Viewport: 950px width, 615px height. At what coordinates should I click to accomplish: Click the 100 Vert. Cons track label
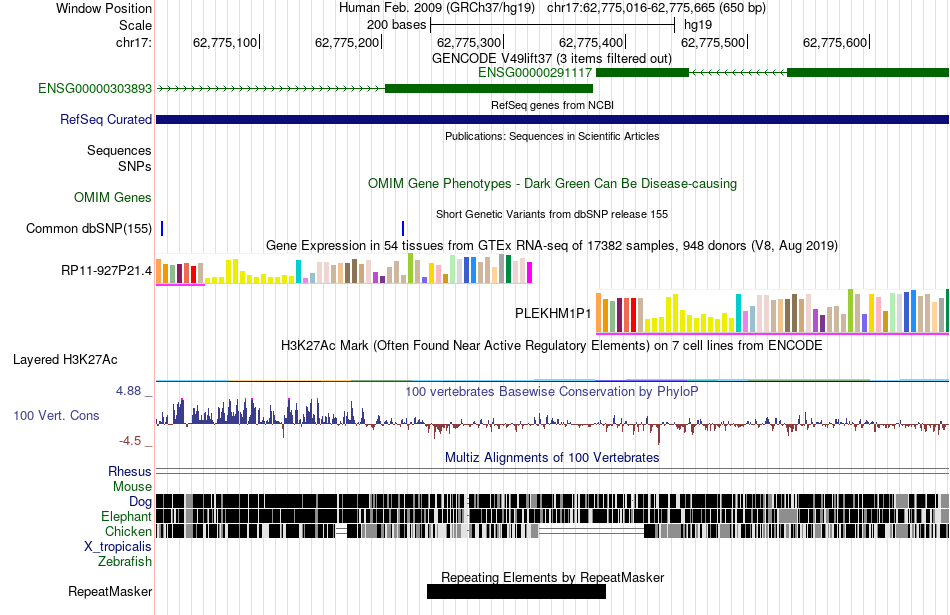coord(56,416)
